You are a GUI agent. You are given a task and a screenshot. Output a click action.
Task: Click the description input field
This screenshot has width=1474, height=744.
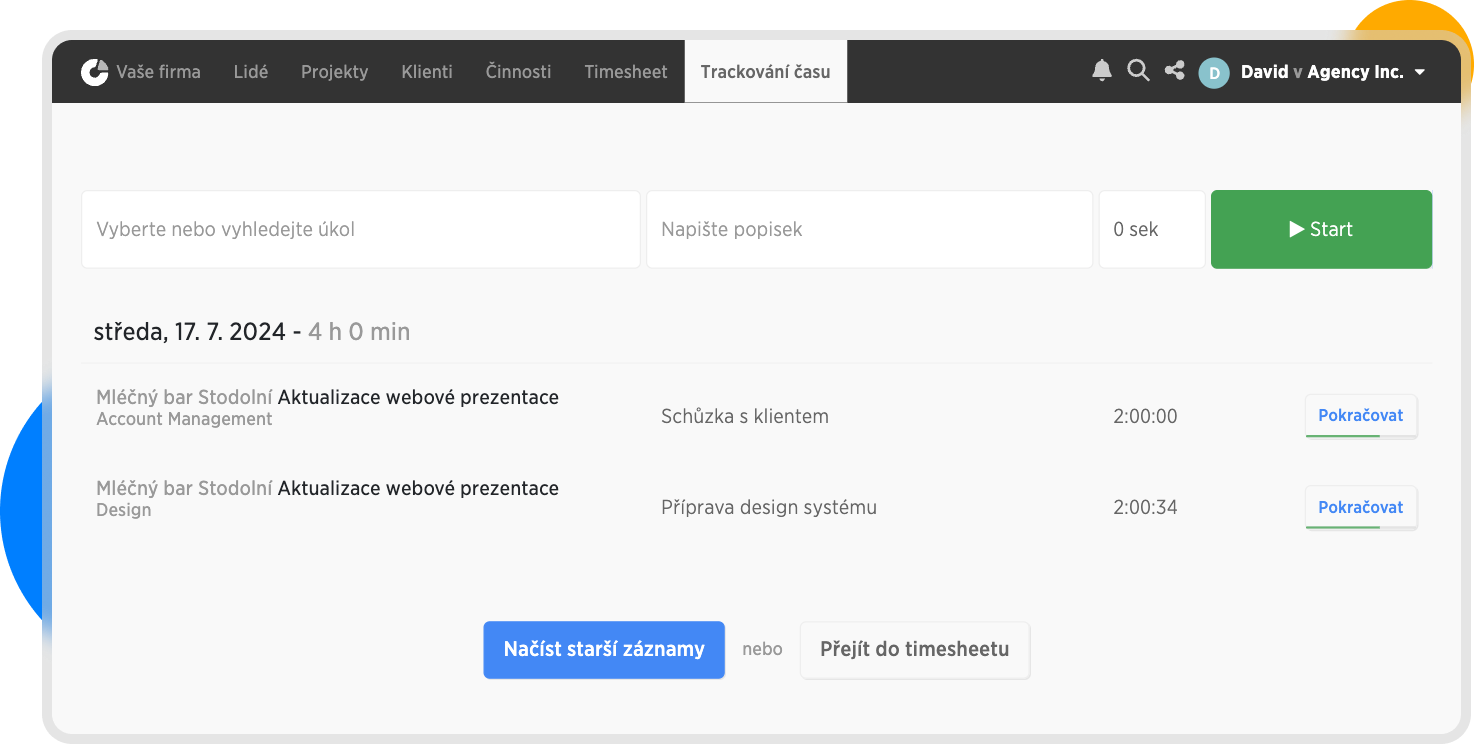click(x=868, y=229)
